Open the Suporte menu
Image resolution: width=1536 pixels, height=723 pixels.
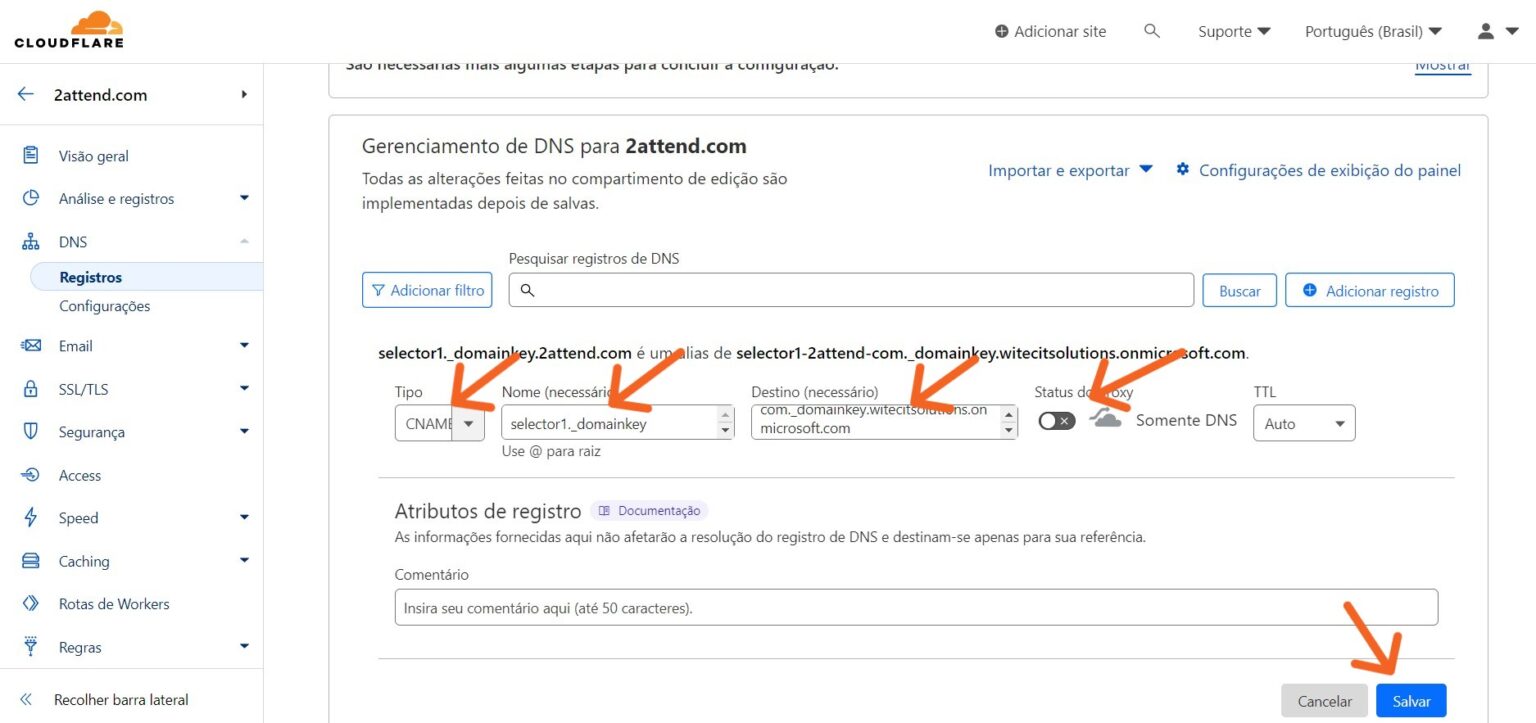(1234, 31)
